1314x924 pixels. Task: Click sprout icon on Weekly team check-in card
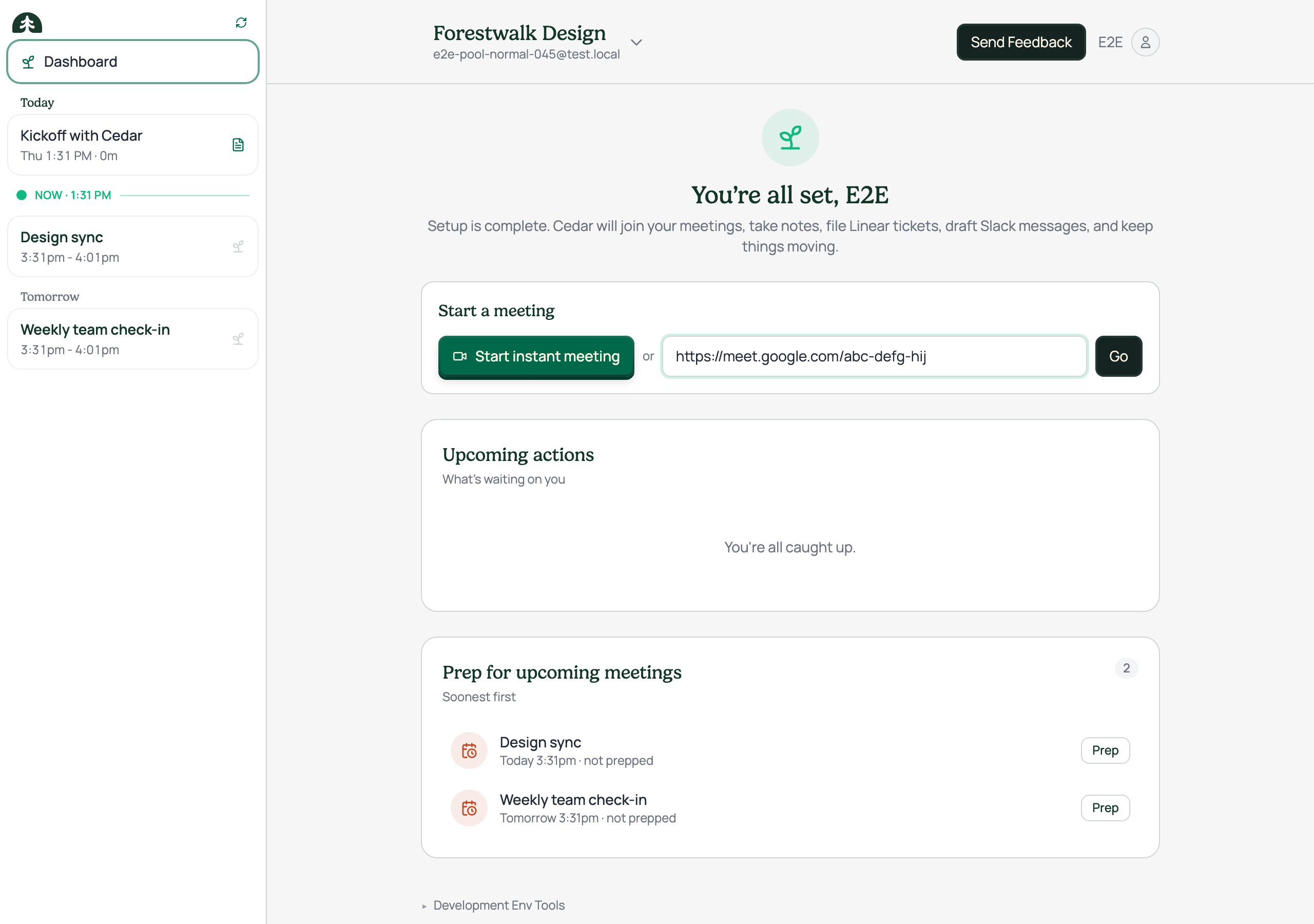pyautogui.click(x=238, y=339)
